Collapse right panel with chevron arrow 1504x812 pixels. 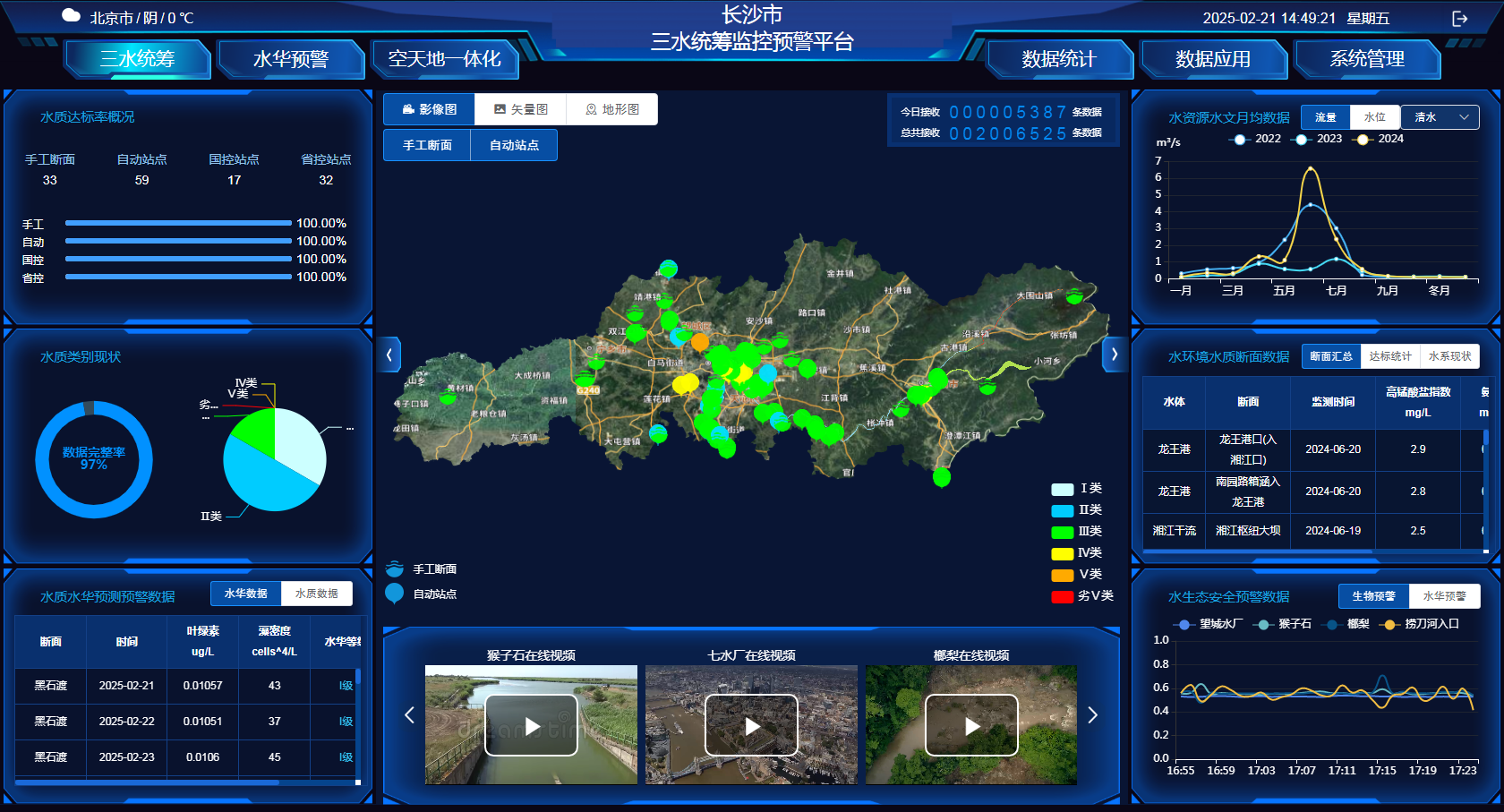pos(1115,355)
